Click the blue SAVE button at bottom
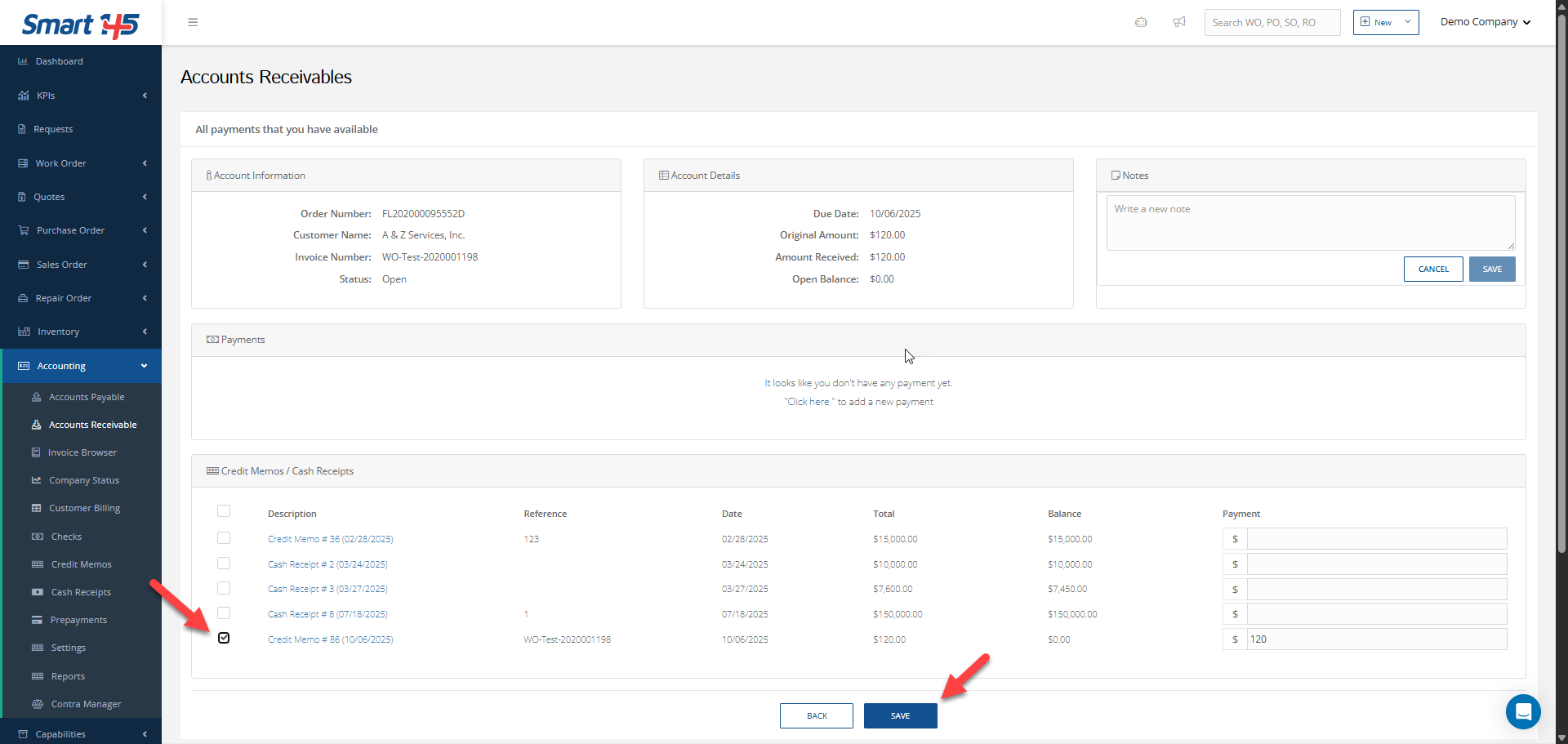This screenshot has height=744, width=1568. (x=900, y=715)
